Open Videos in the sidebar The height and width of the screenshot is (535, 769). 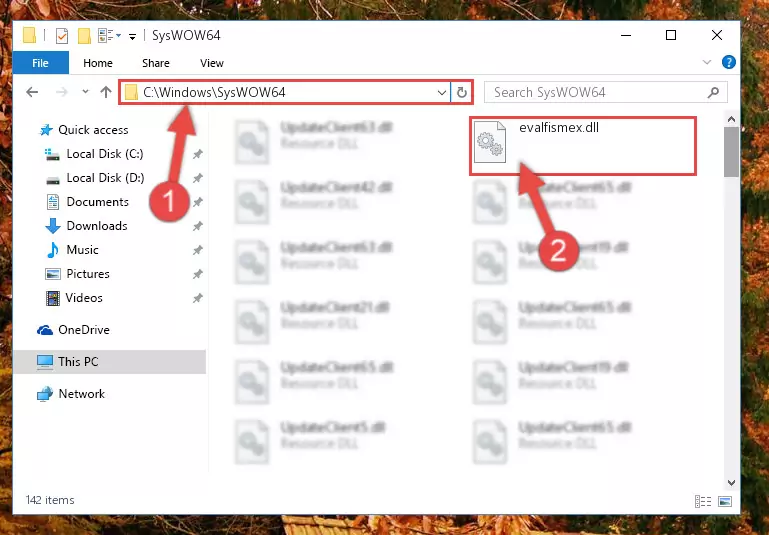coord(84,298)
